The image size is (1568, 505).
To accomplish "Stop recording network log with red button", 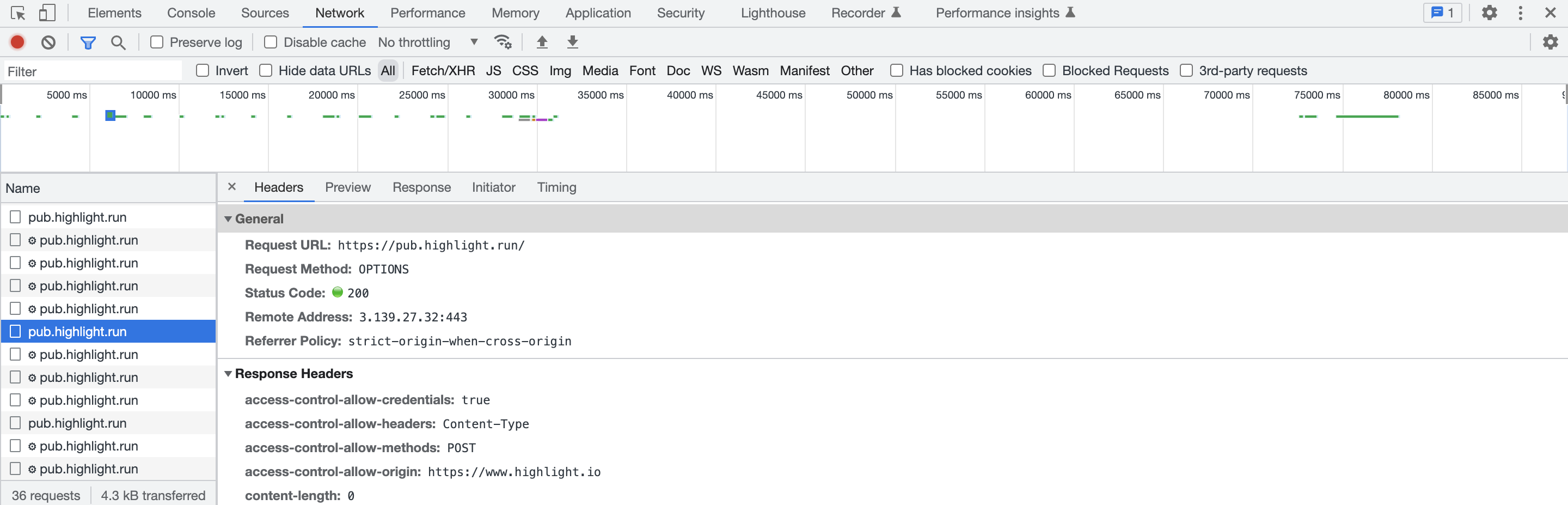I will [17, 42].
